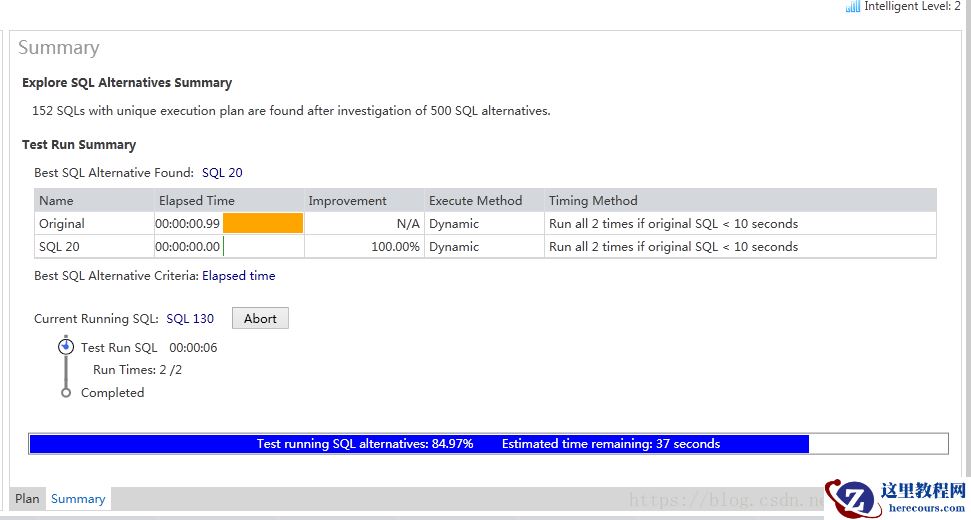Screen dimensions: 971x520
Task: Switch to the Plan tab
Action: click(x=27, y=498)
